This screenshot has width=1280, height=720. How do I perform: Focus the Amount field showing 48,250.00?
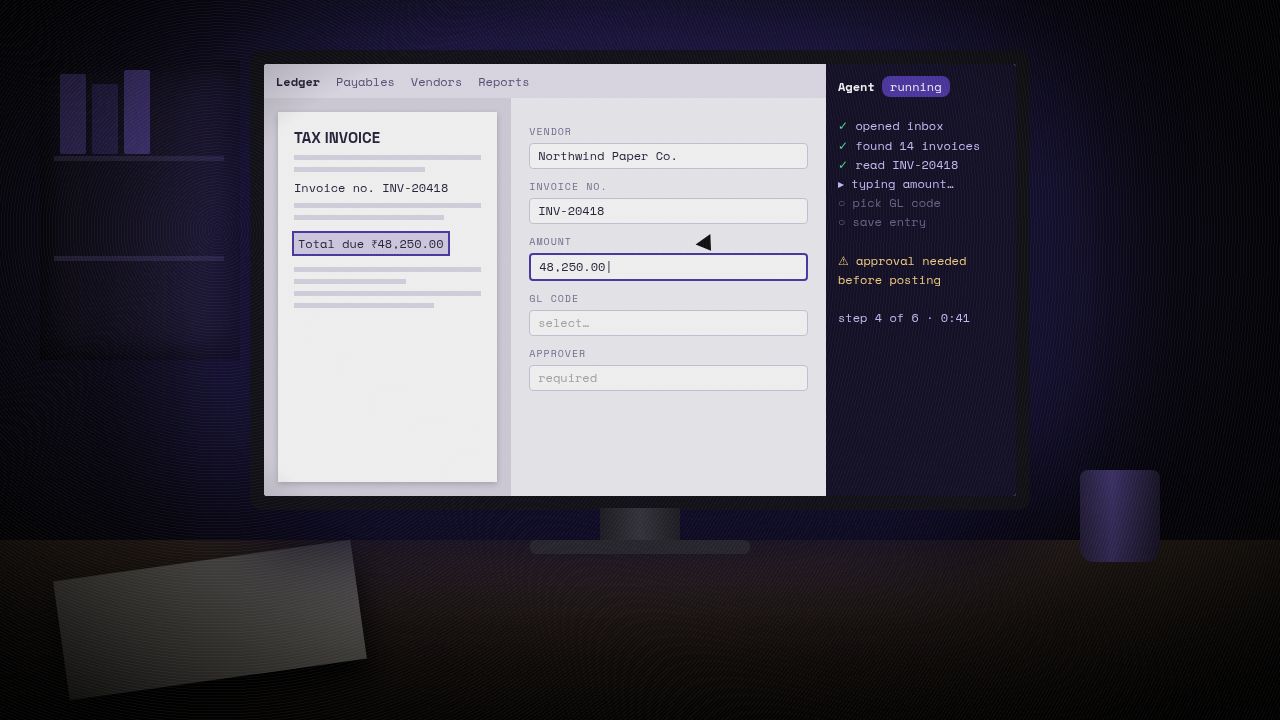(x=668, y=267)
